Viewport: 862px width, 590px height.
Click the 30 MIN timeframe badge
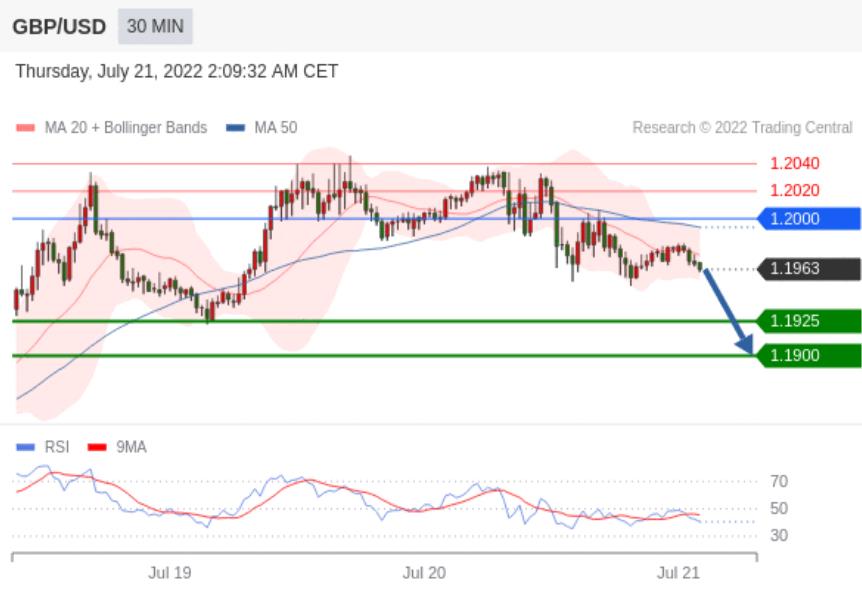155,26
